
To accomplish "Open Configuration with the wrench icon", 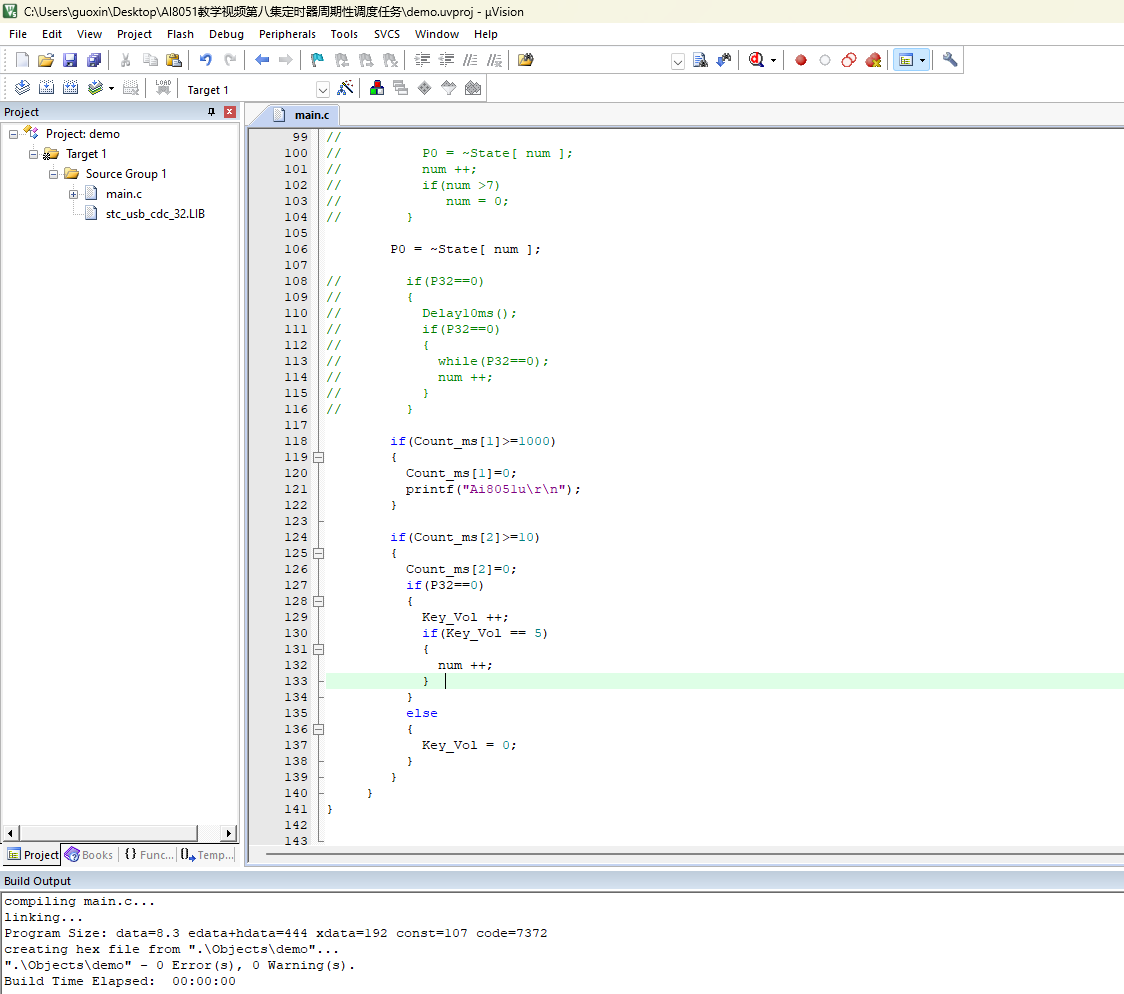I will (950, 60).
